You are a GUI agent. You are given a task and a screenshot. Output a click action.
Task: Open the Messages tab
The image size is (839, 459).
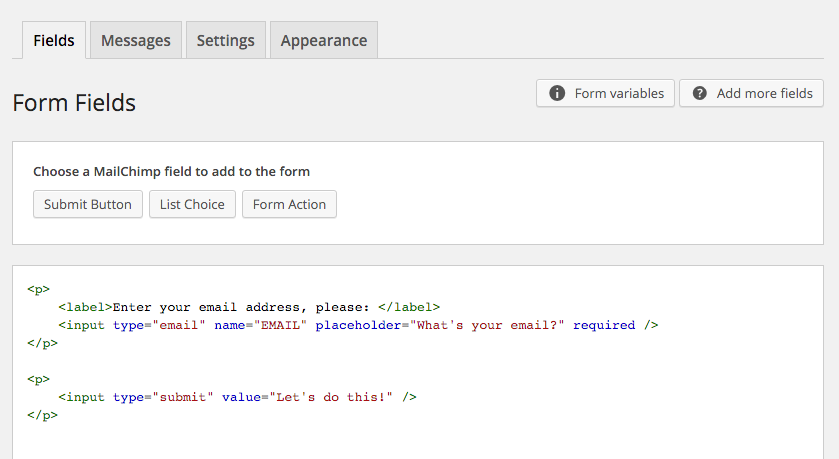coord(136,40)
